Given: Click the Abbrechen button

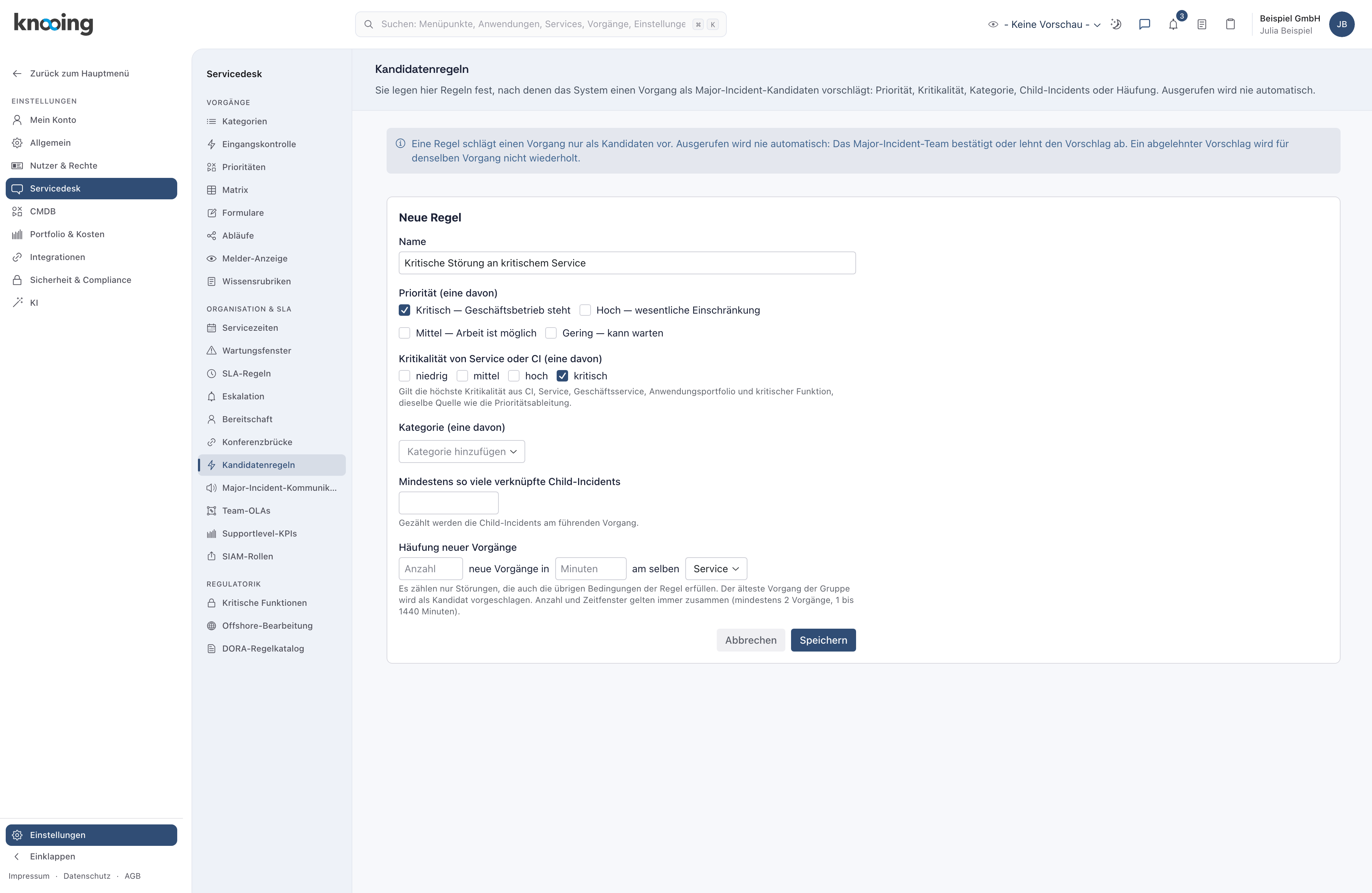Looking at the screenshot, I should [751, 640].
